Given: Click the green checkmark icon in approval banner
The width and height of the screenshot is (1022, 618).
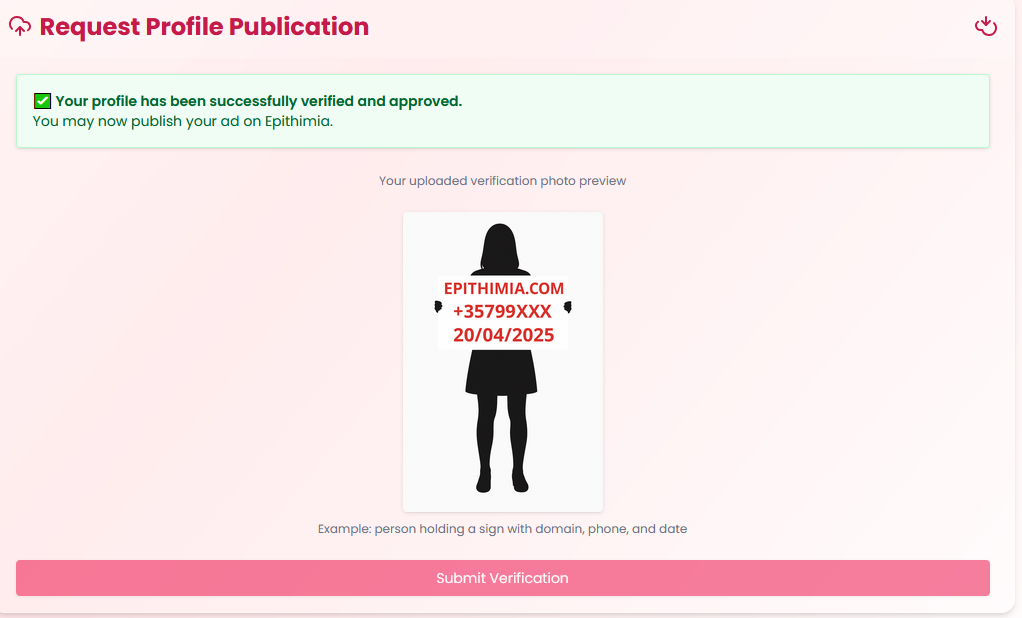Looking at the screenshot, I should 42,101.
